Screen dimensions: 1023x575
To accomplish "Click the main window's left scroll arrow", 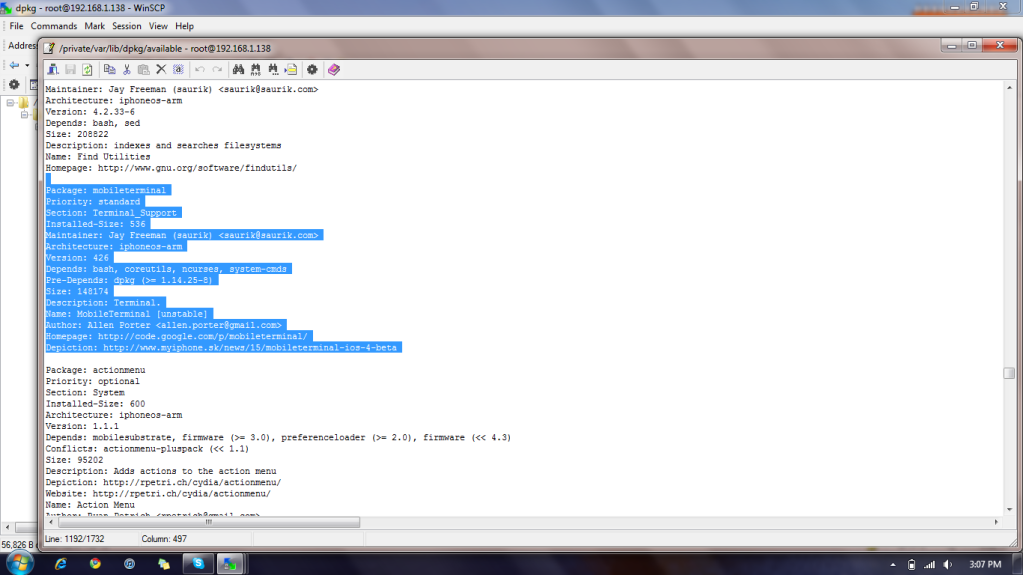I will tap(7, 527).
